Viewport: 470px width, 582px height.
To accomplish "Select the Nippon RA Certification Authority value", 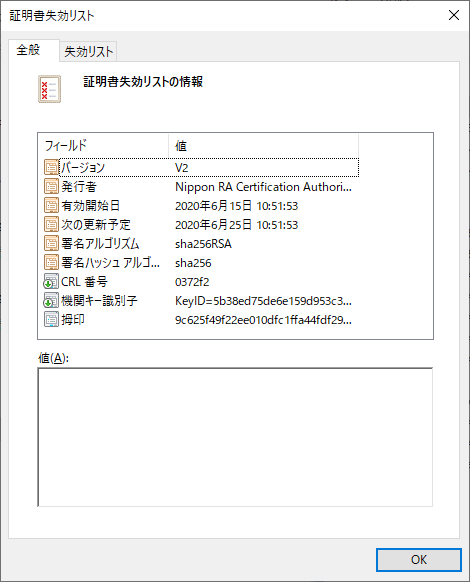I will click(263, 187).
